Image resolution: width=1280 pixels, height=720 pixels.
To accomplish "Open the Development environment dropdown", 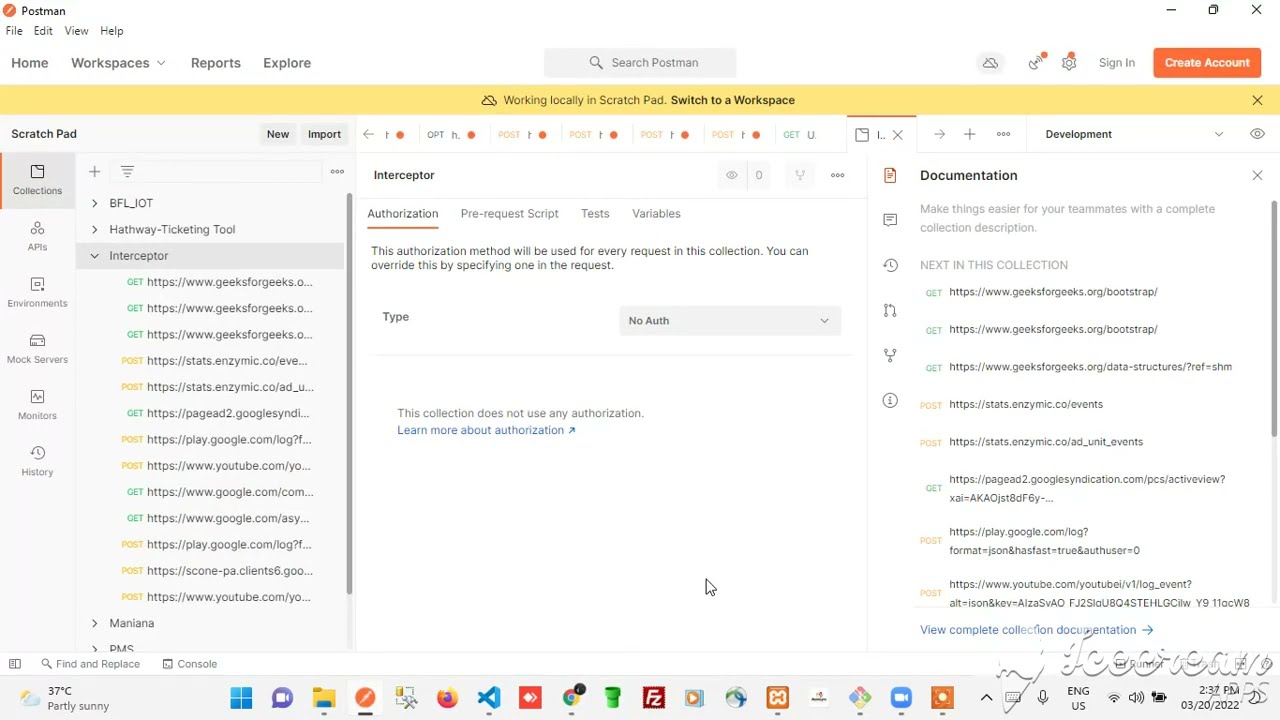I will tap(1134, 134).
